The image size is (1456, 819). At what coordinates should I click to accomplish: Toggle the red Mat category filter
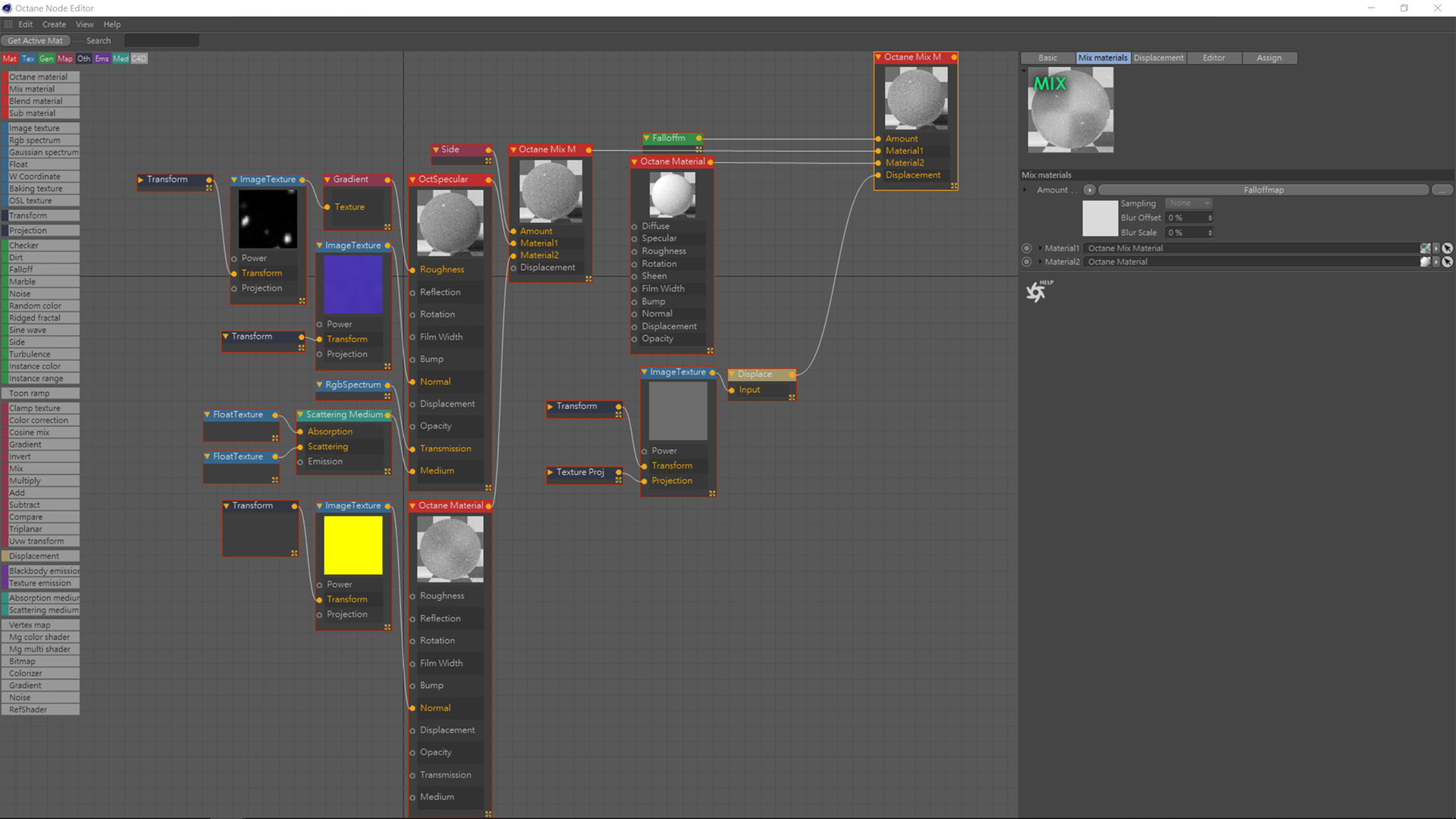coord(10,58)
